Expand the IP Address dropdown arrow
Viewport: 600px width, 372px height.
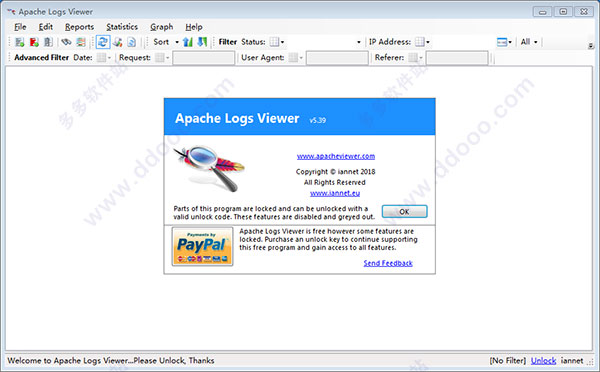428,42
